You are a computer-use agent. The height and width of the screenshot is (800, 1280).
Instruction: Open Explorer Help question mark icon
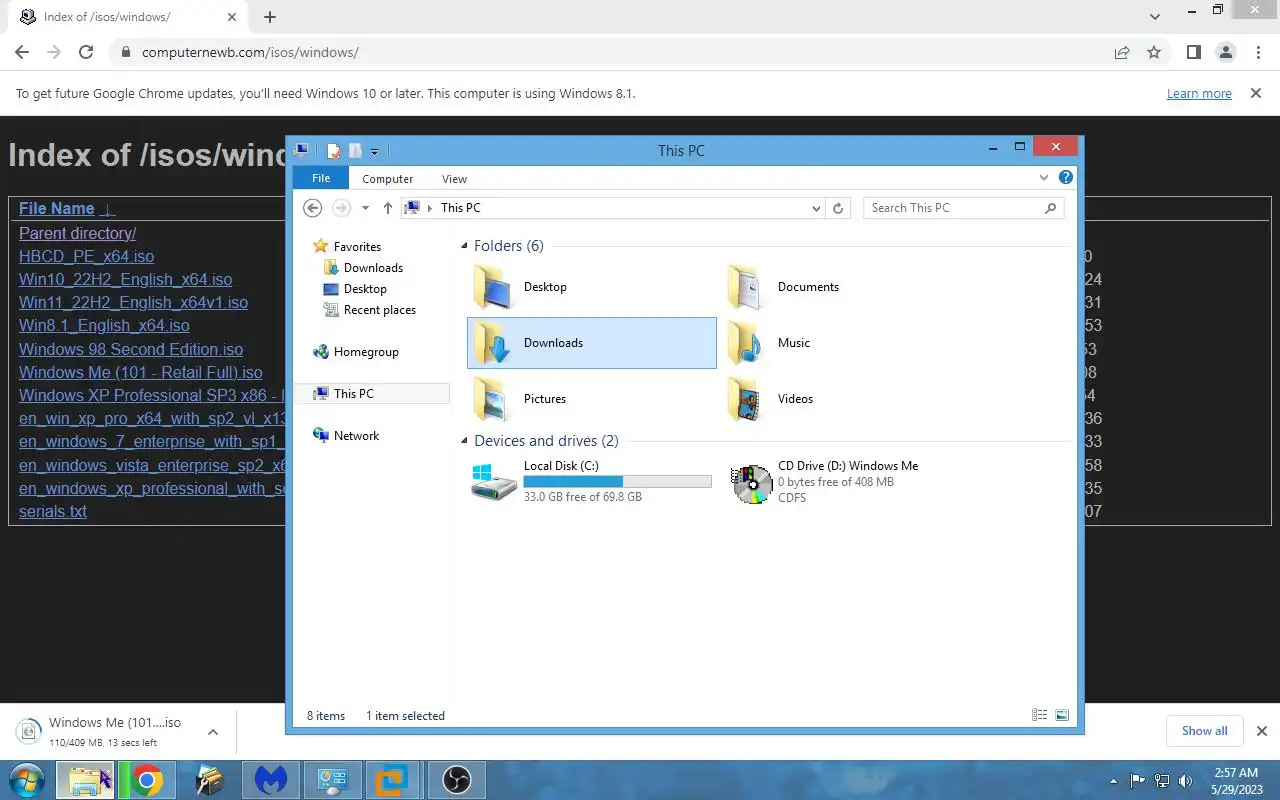[1066, 178]
